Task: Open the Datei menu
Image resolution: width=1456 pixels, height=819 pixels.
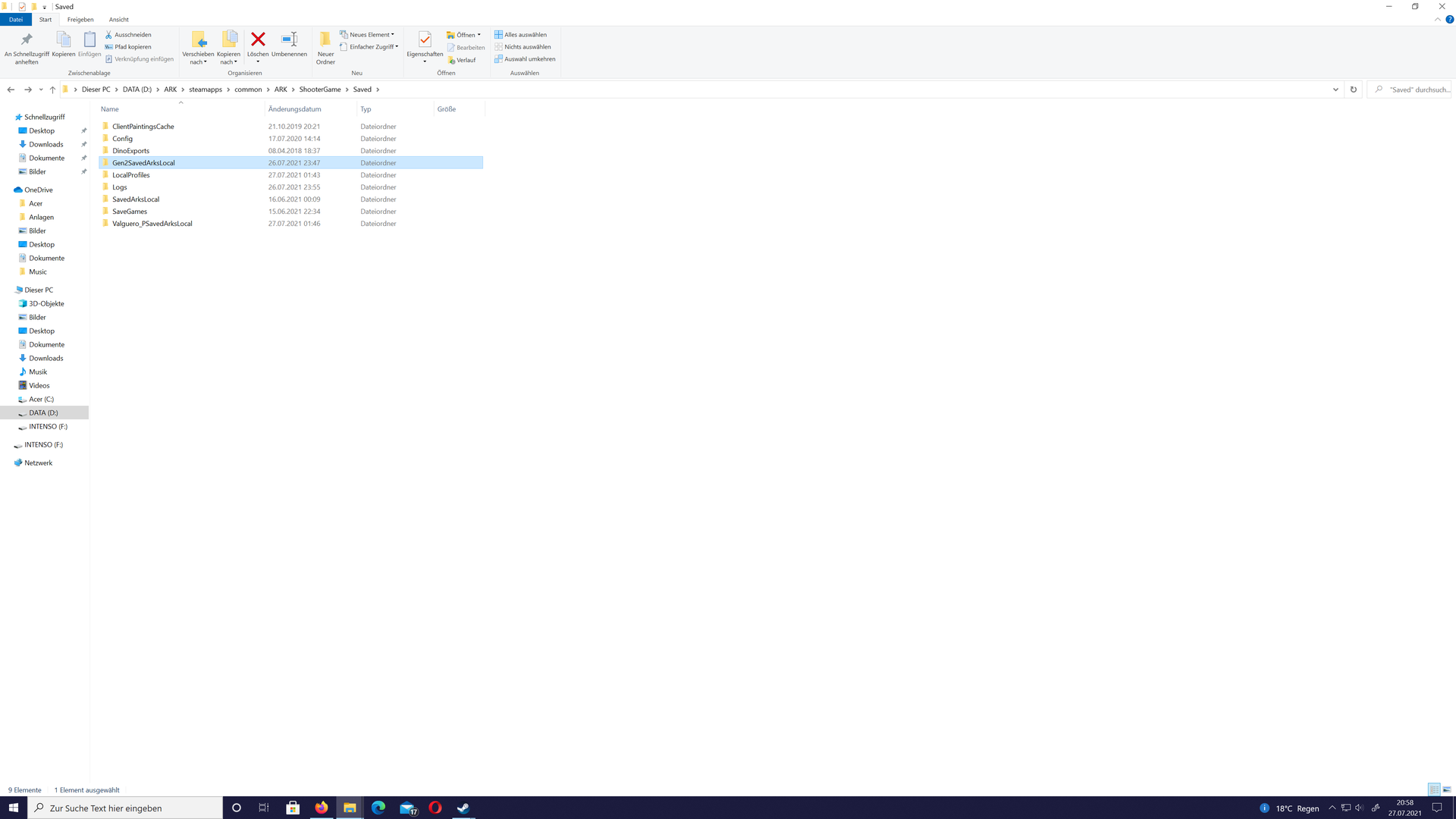Action: 16,20
